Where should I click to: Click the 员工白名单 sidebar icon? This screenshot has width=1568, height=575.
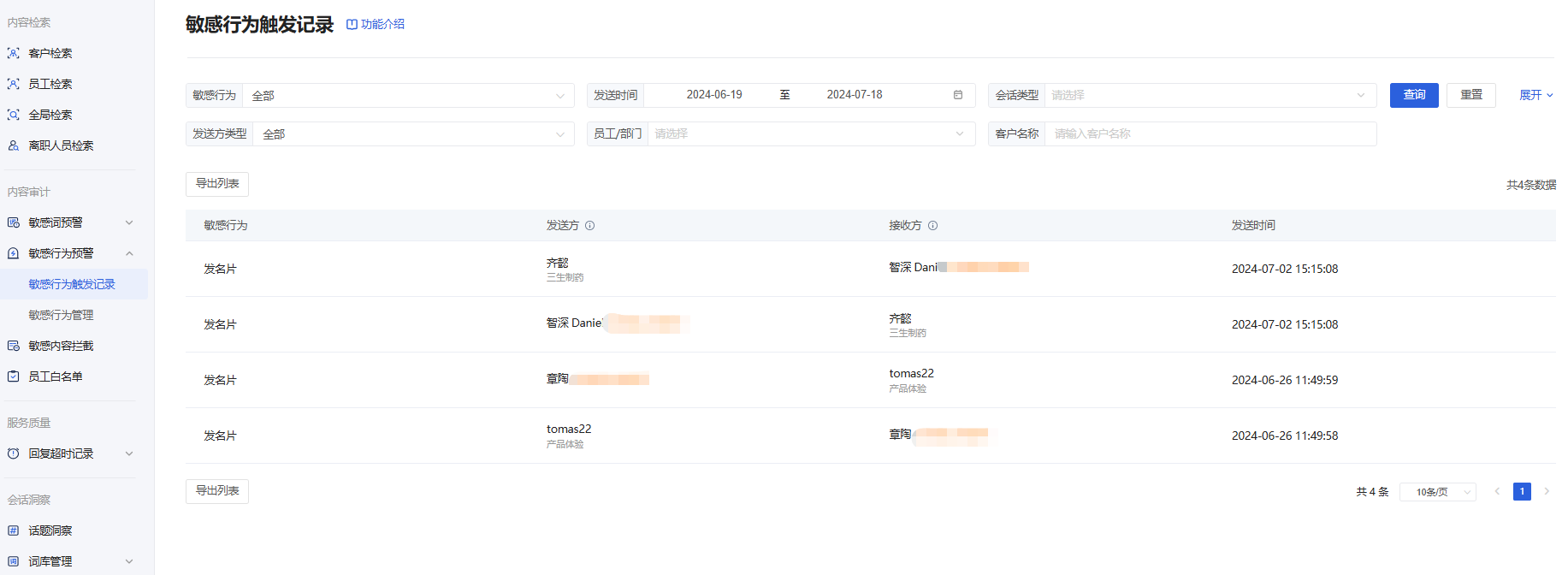(14, 376)
